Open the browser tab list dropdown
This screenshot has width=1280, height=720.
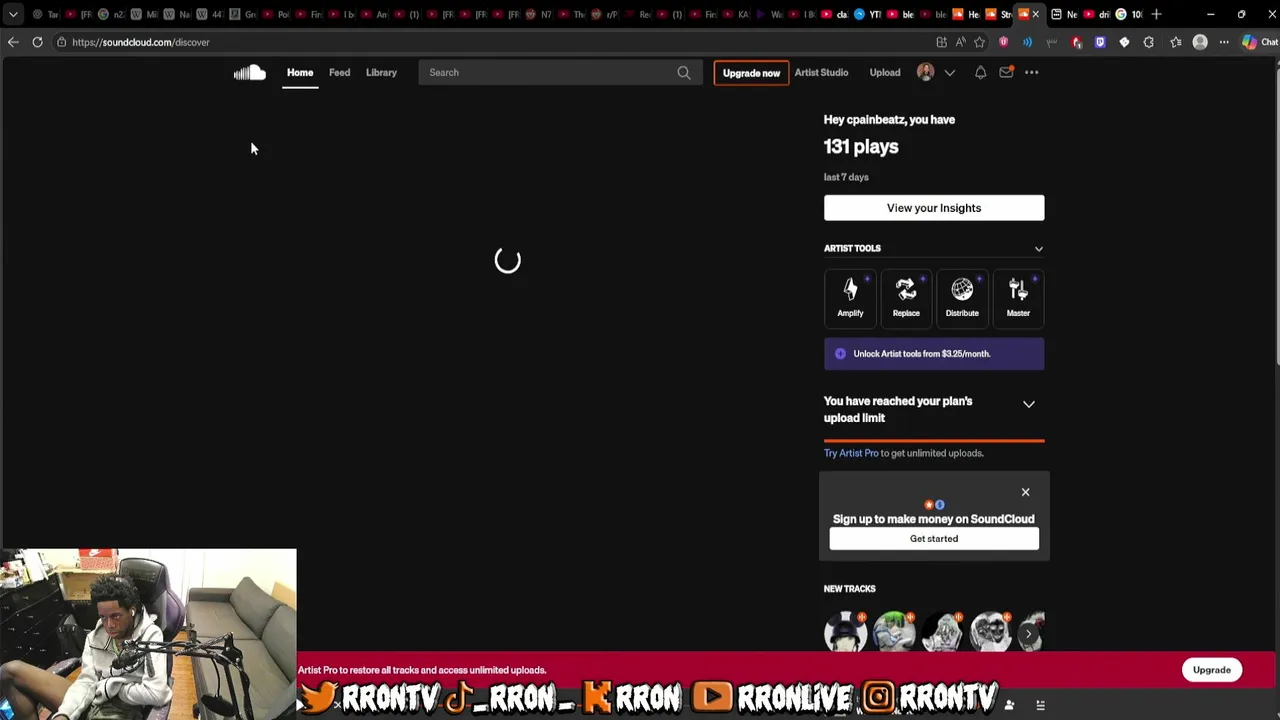click(x=13, y=14)
